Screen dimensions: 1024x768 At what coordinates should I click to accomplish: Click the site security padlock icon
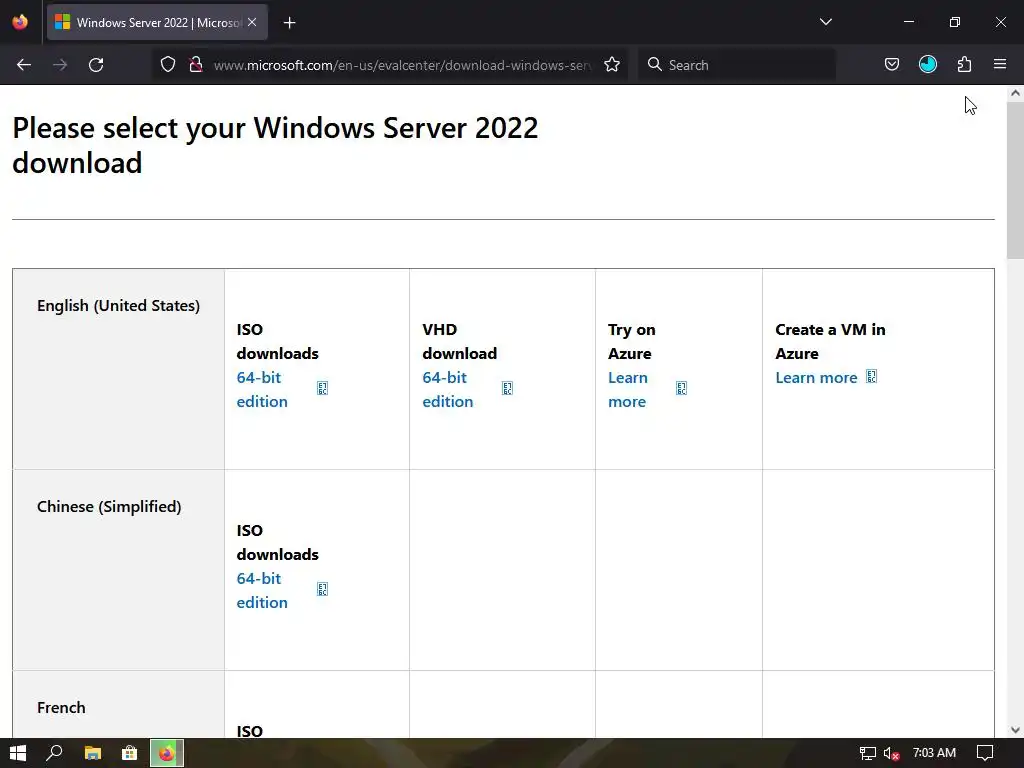[195, 65]
